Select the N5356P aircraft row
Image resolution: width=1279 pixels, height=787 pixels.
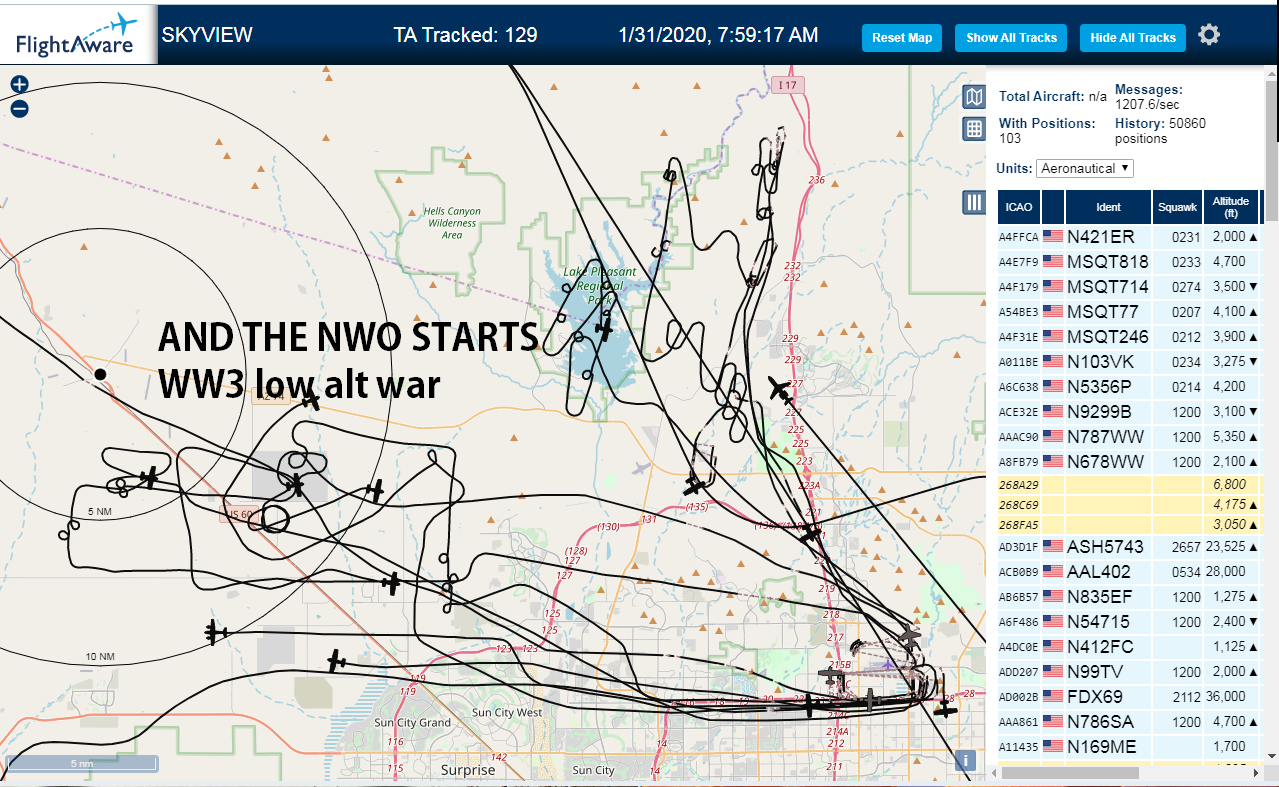coord(1129,387)
